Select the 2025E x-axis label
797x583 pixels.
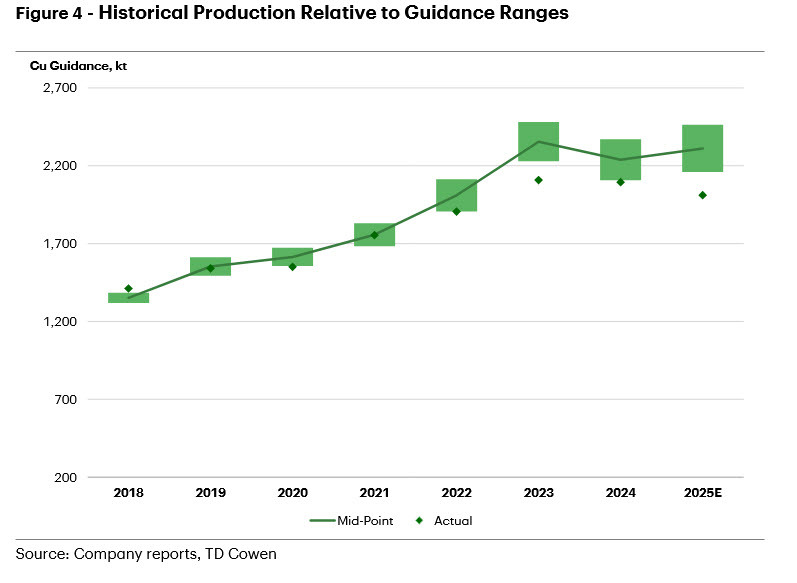[702, 493]
